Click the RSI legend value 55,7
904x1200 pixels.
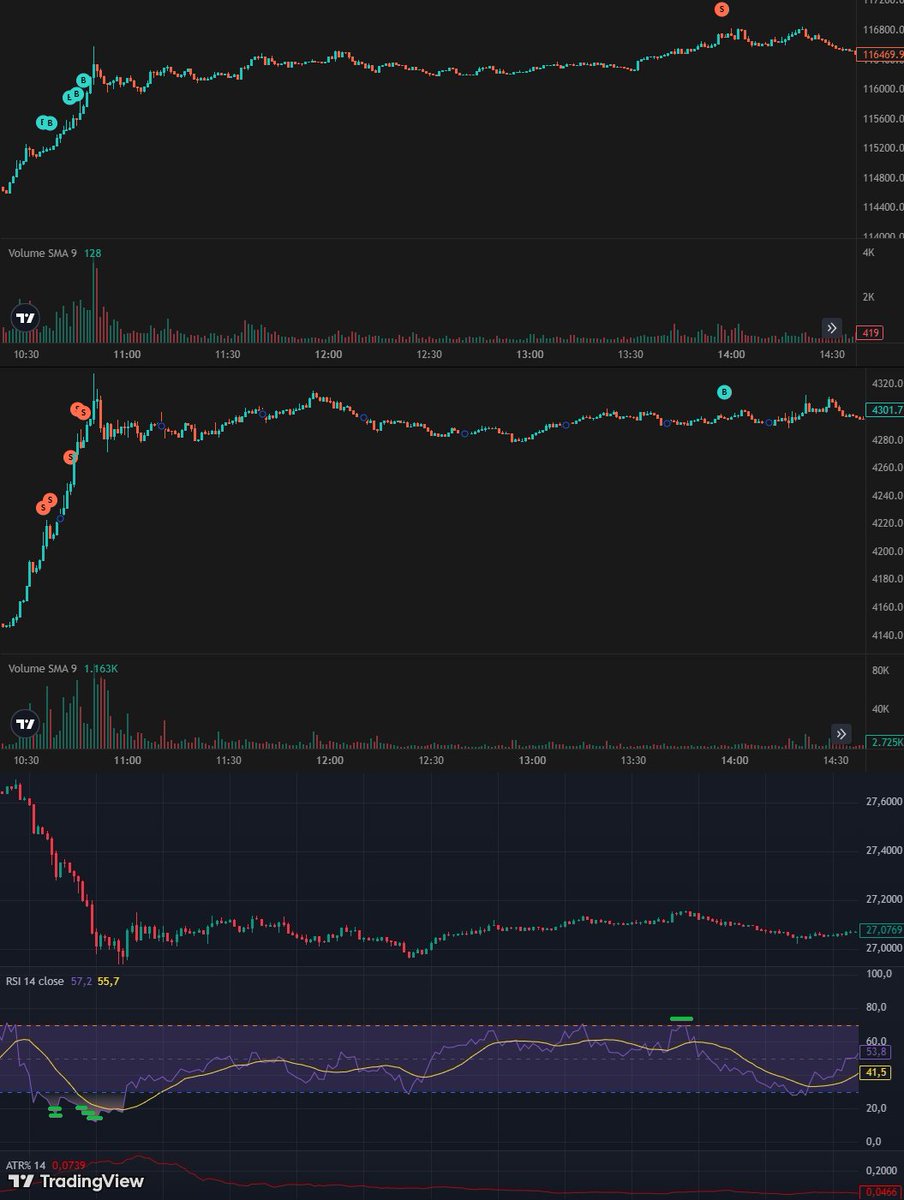pos(108,981)
